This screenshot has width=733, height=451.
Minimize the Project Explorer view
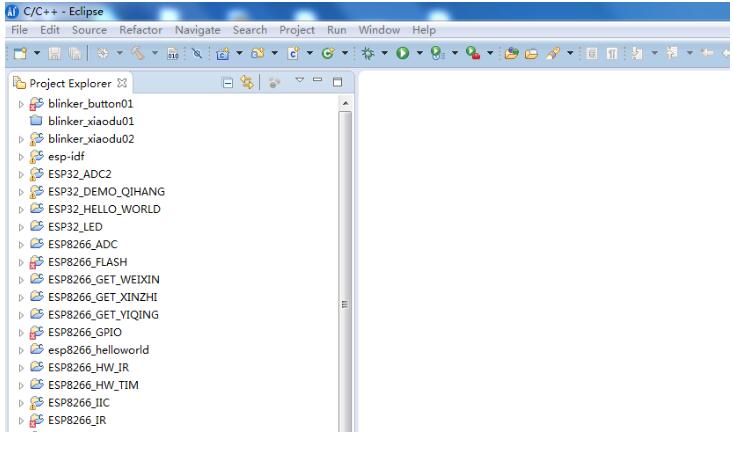pos(317,80)
